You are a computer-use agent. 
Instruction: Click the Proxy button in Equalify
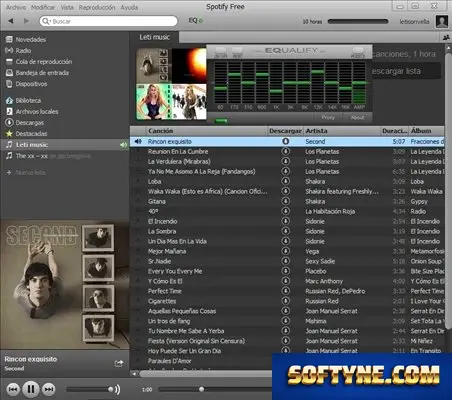click(328, 117)
